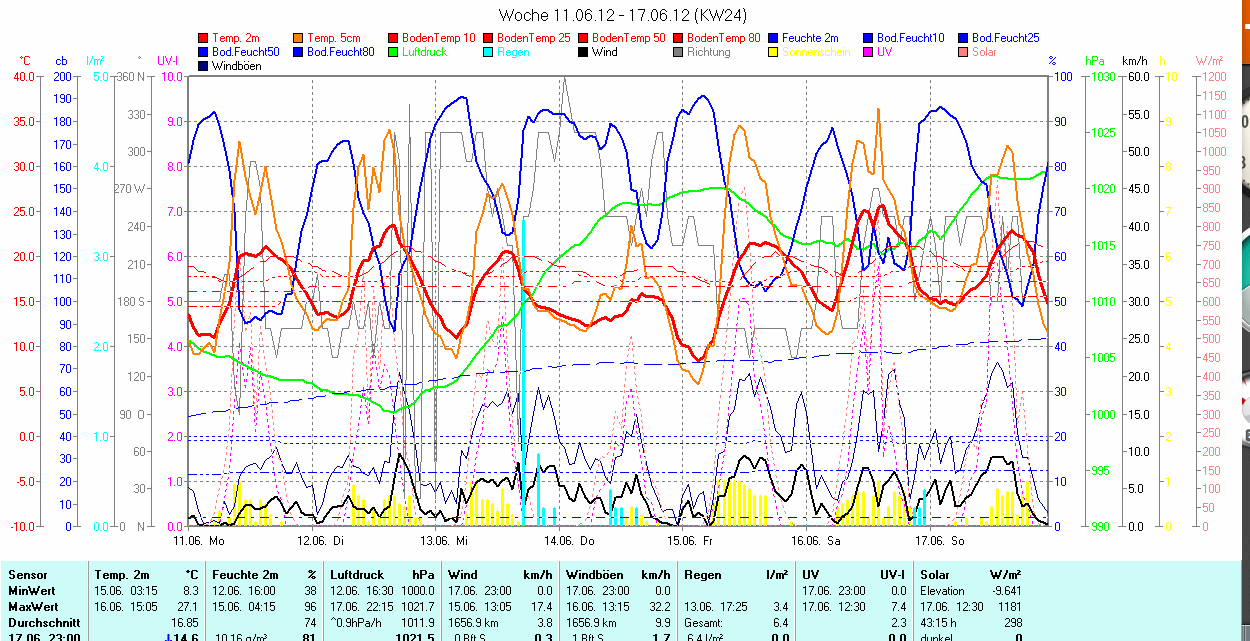1250x641 pixels.
Task: Click the MaxWert row label
Action: pyautogui.click(x=33, y=607)
